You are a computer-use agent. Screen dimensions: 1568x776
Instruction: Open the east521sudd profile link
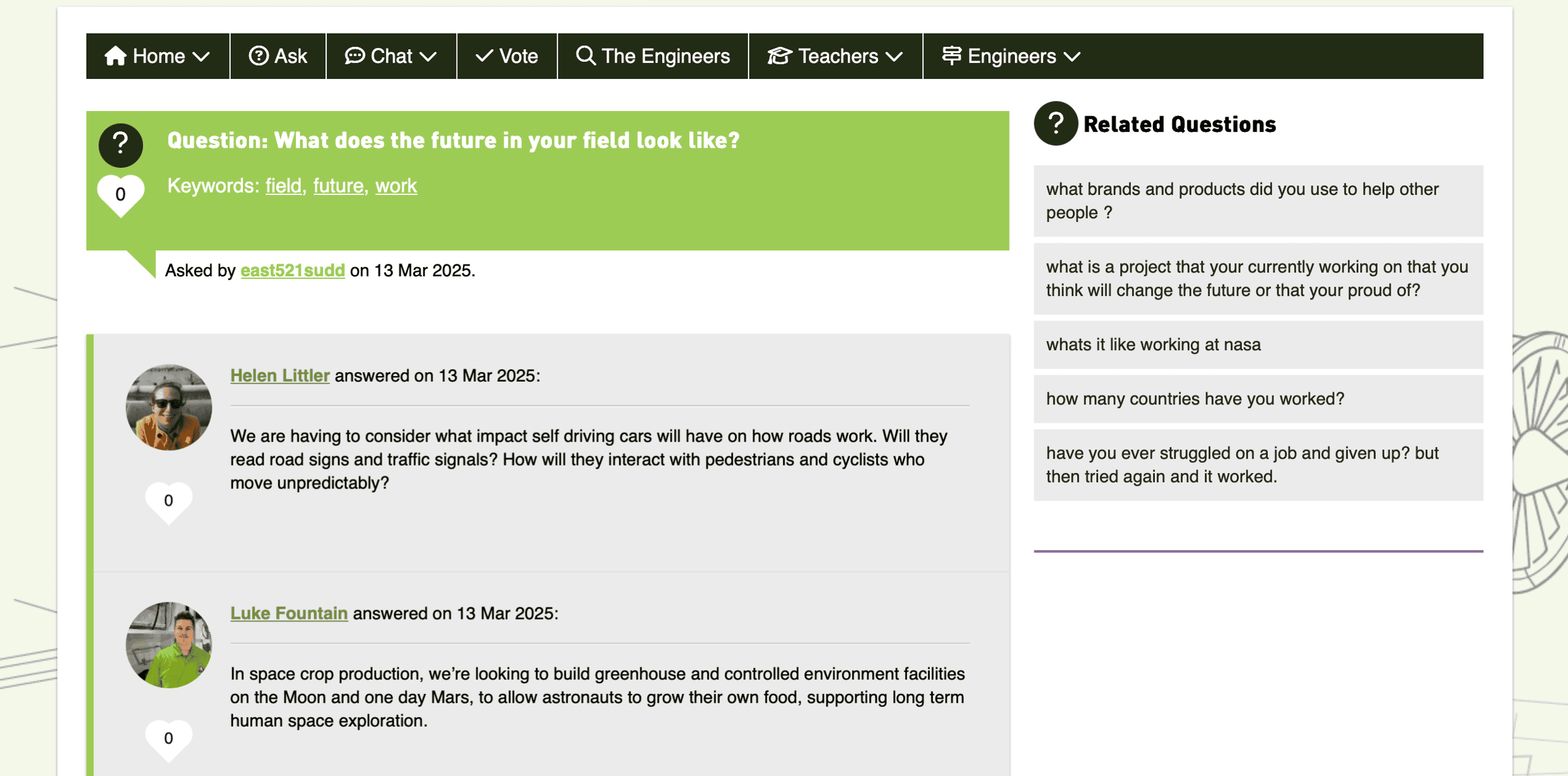[293, 271]
